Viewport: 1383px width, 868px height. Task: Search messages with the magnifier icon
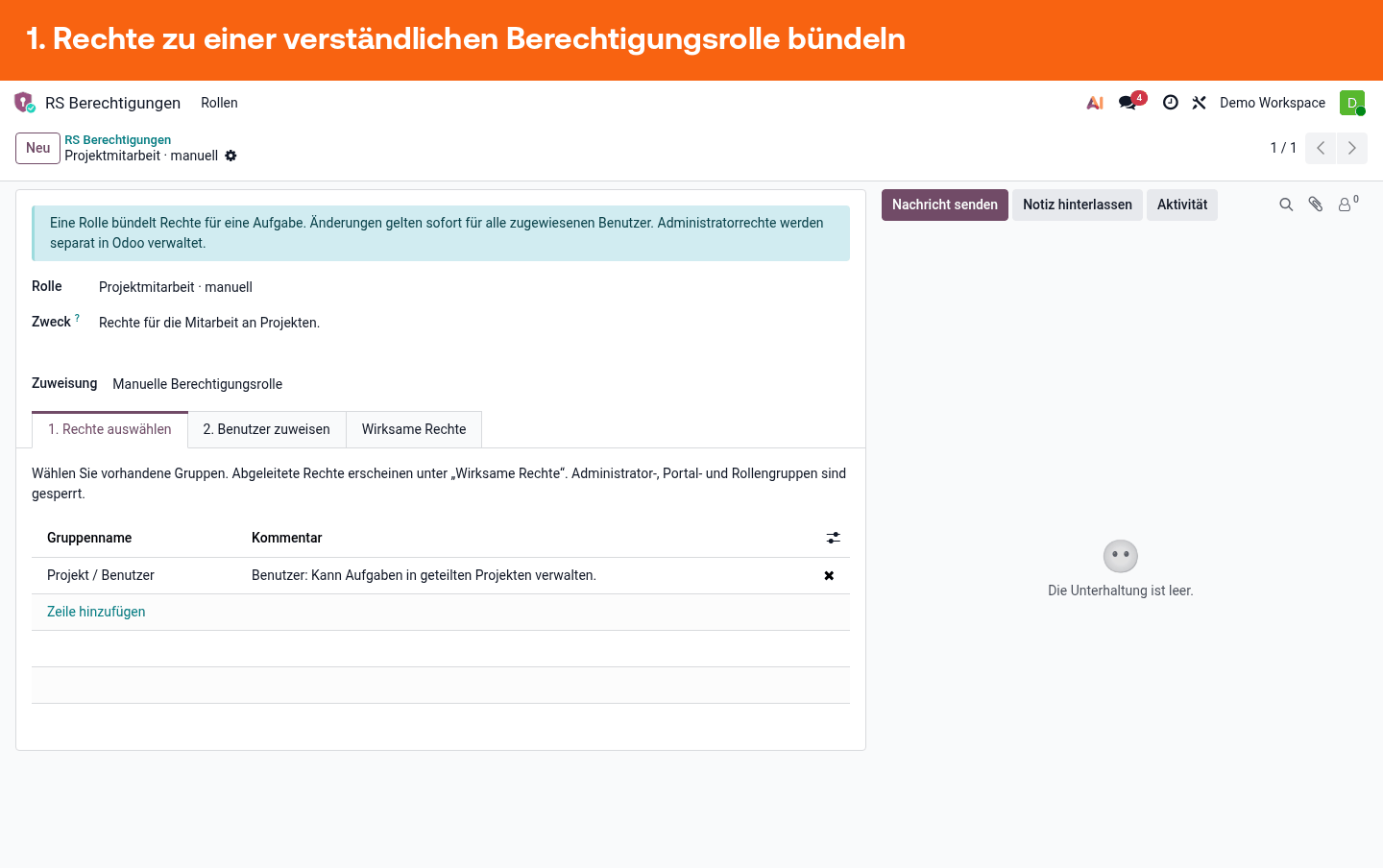[1286, 205]
